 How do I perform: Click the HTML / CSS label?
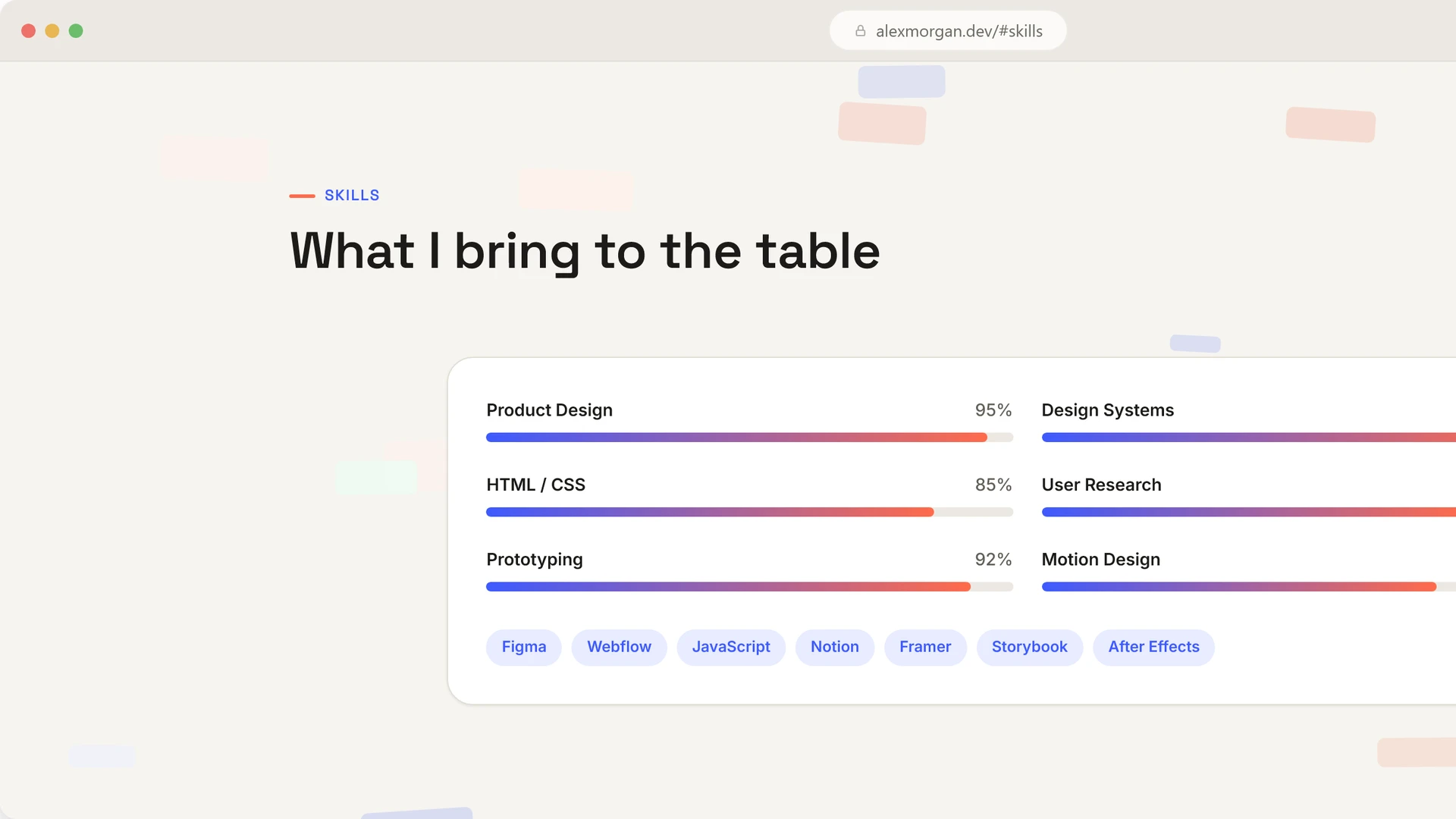(536, 485)
